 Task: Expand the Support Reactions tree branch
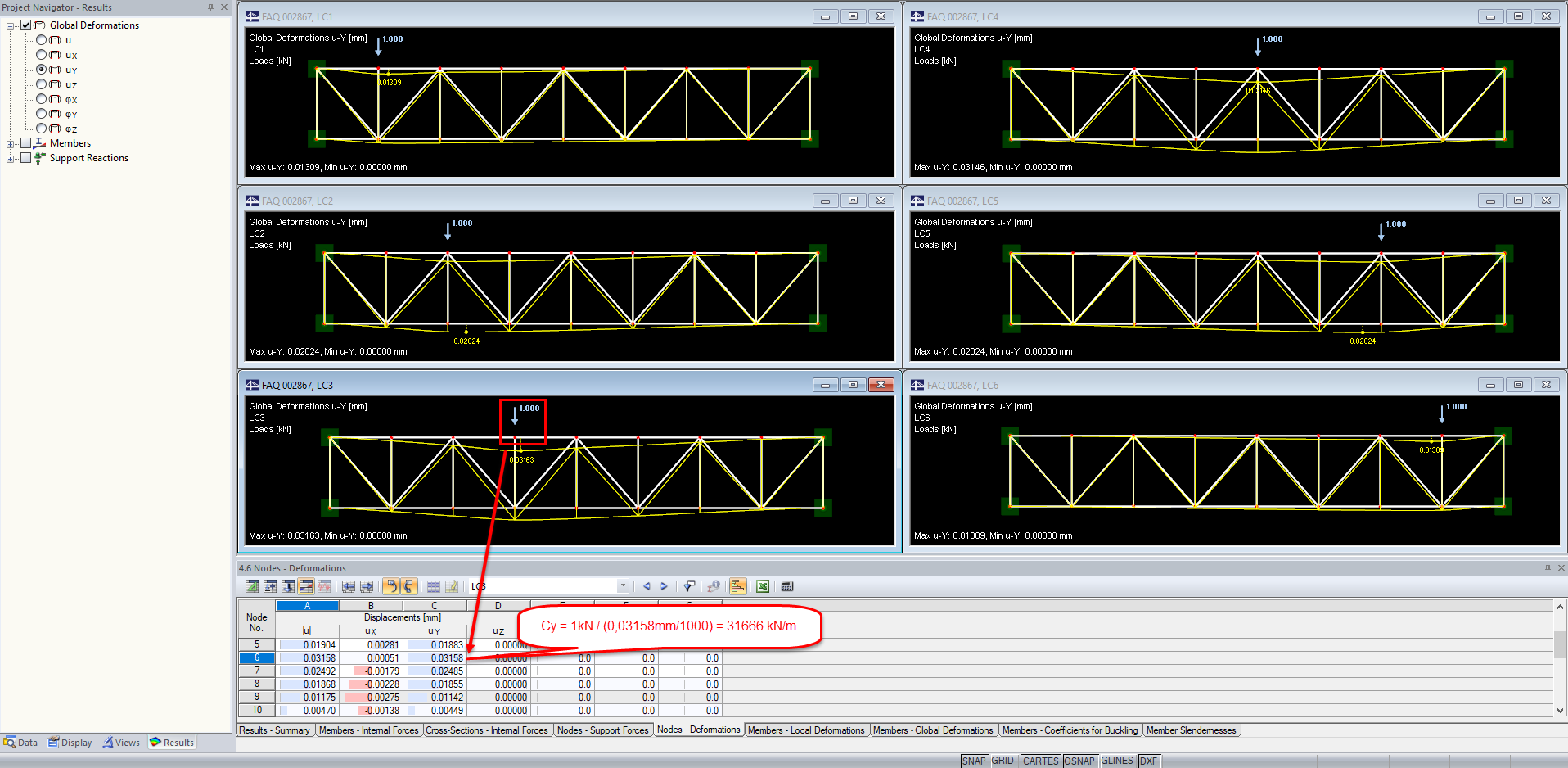(10, 158)
